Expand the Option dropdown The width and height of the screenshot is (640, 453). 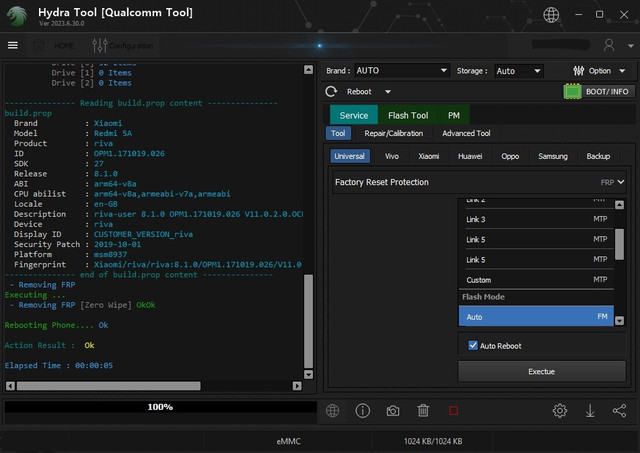pyautogui.click(x=622, y=71)
